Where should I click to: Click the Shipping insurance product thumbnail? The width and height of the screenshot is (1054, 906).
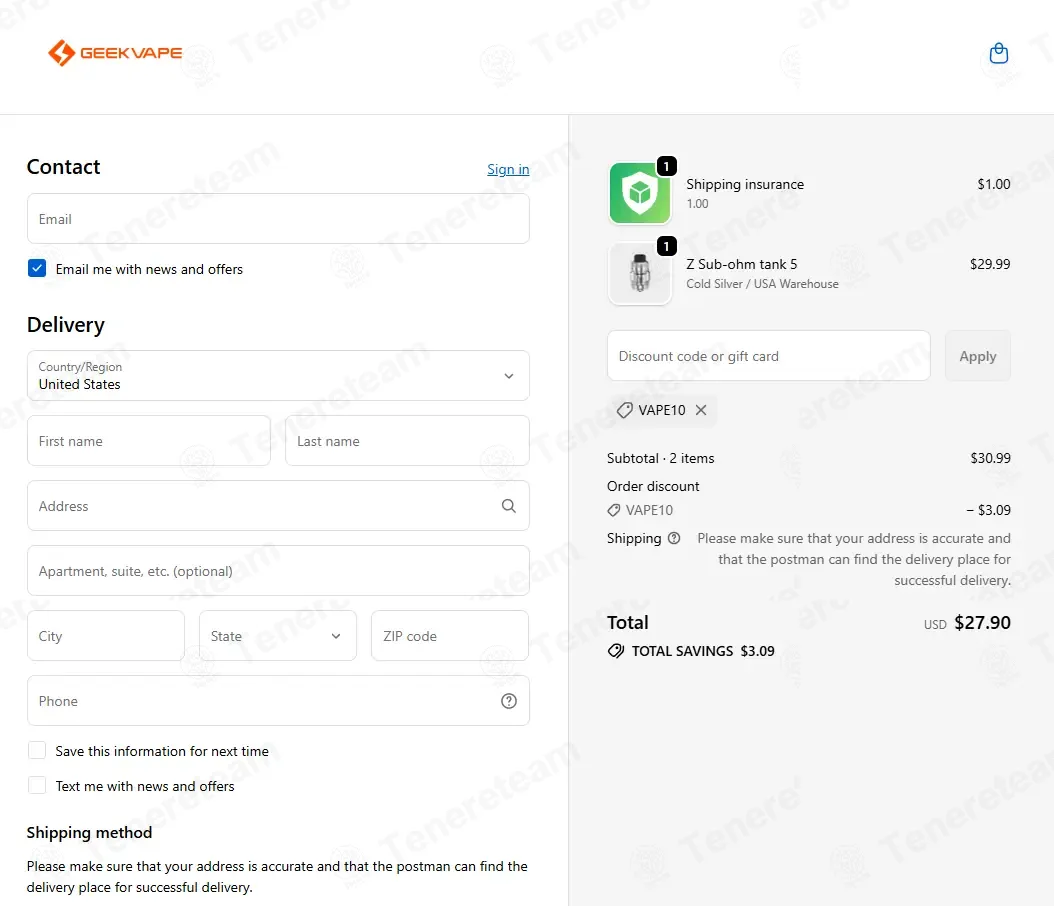(x=640, y=193)
